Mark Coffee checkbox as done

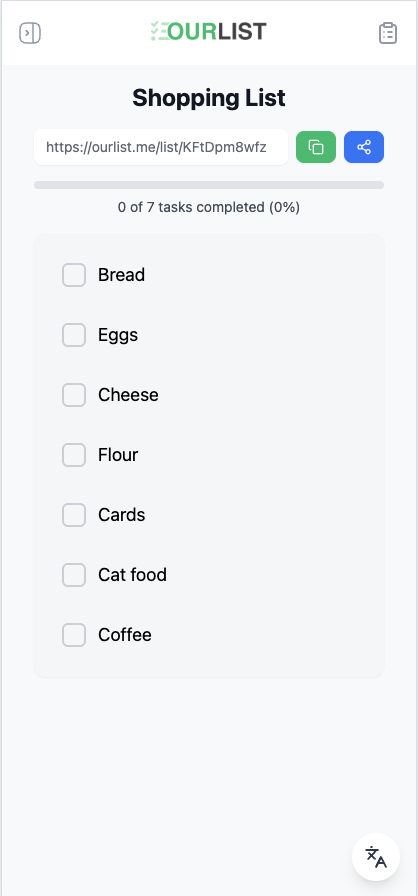pyautogui.click(x=74, y=635)
